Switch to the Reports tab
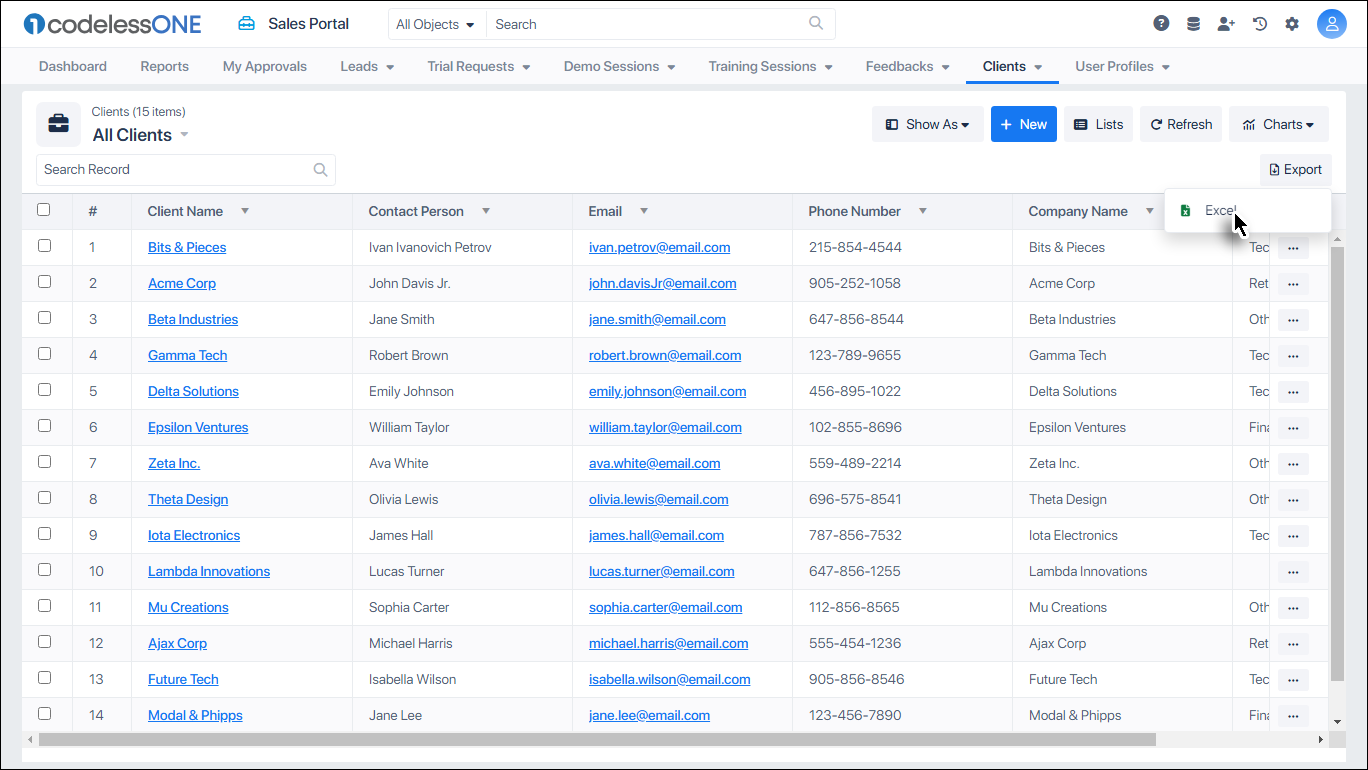 pyautogui.click(x=165, y=66)
